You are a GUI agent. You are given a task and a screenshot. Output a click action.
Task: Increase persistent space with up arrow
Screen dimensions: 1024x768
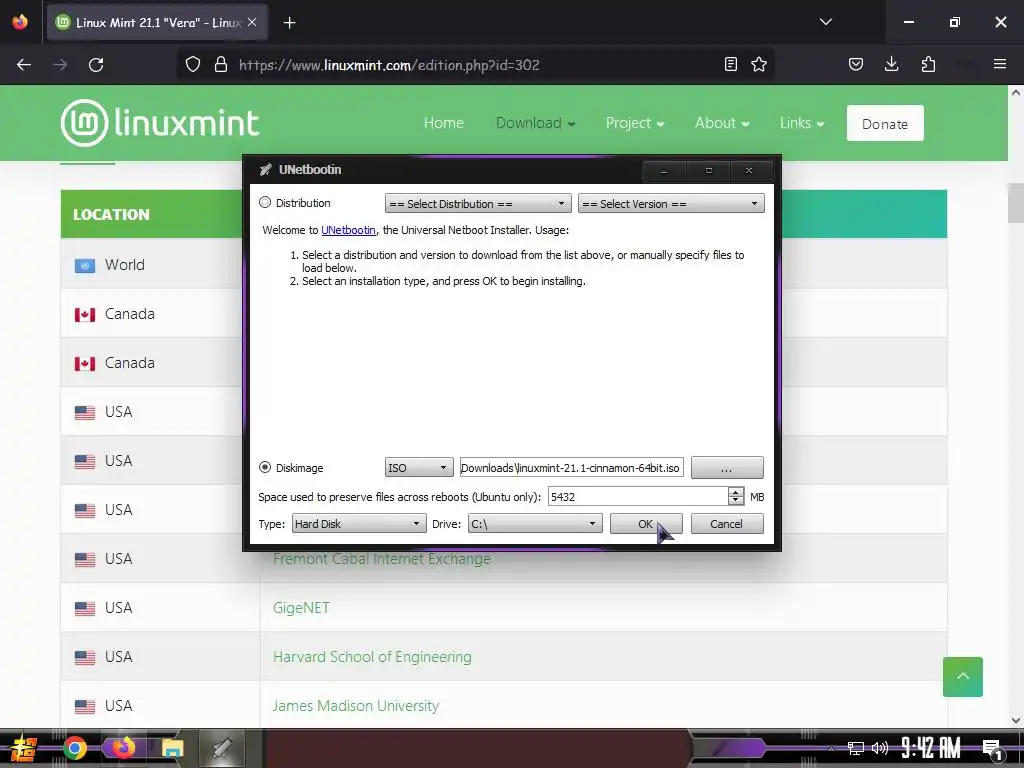click(735, 492)
